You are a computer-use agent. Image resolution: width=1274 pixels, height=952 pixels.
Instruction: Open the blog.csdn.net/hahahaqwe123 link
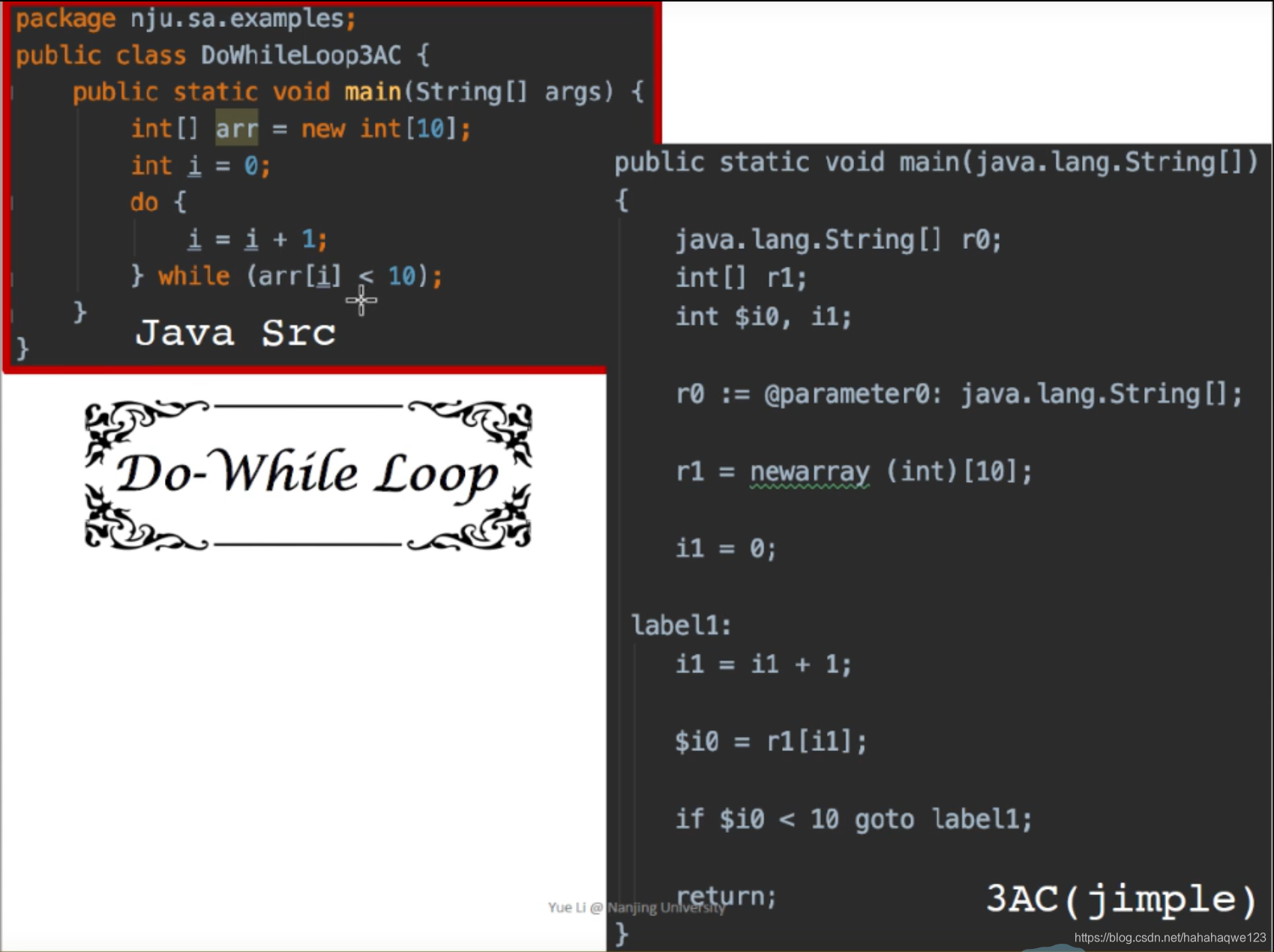pos(1170,938)
